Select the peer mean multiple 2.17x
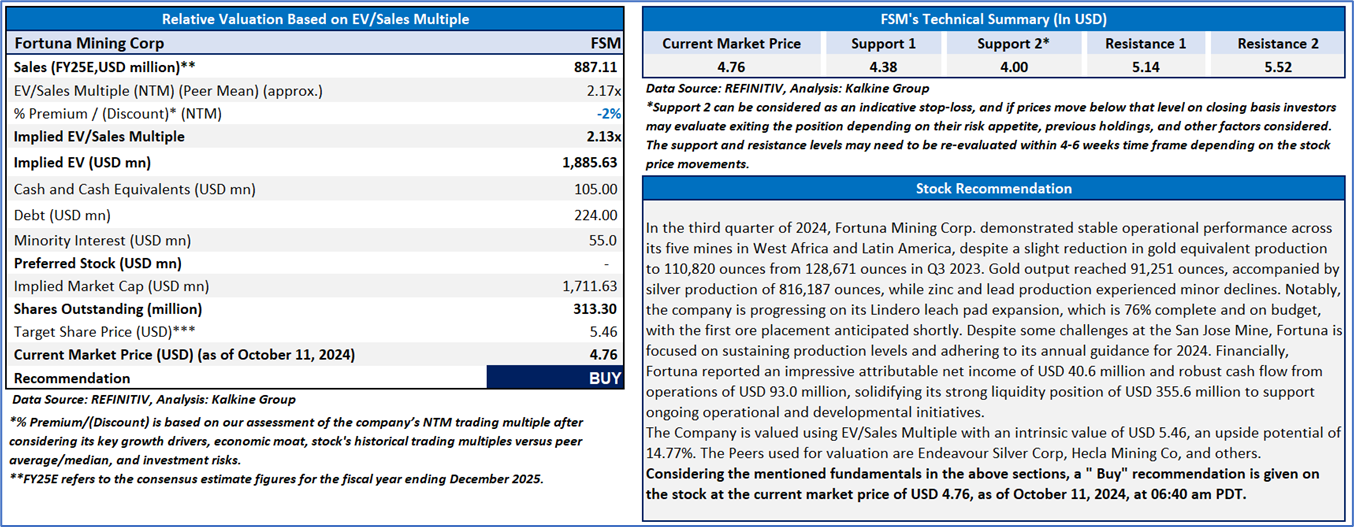This screenshot has height=527, width=1354. [603, 90]
